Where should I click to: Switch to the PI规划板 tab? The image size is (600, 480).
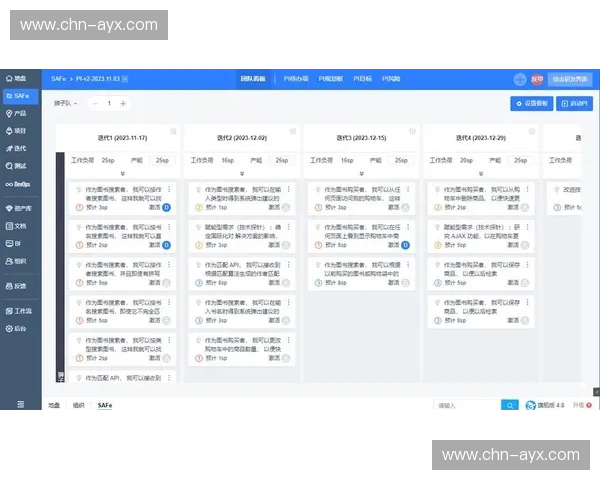pyautogui.click(x=331, y=79)
